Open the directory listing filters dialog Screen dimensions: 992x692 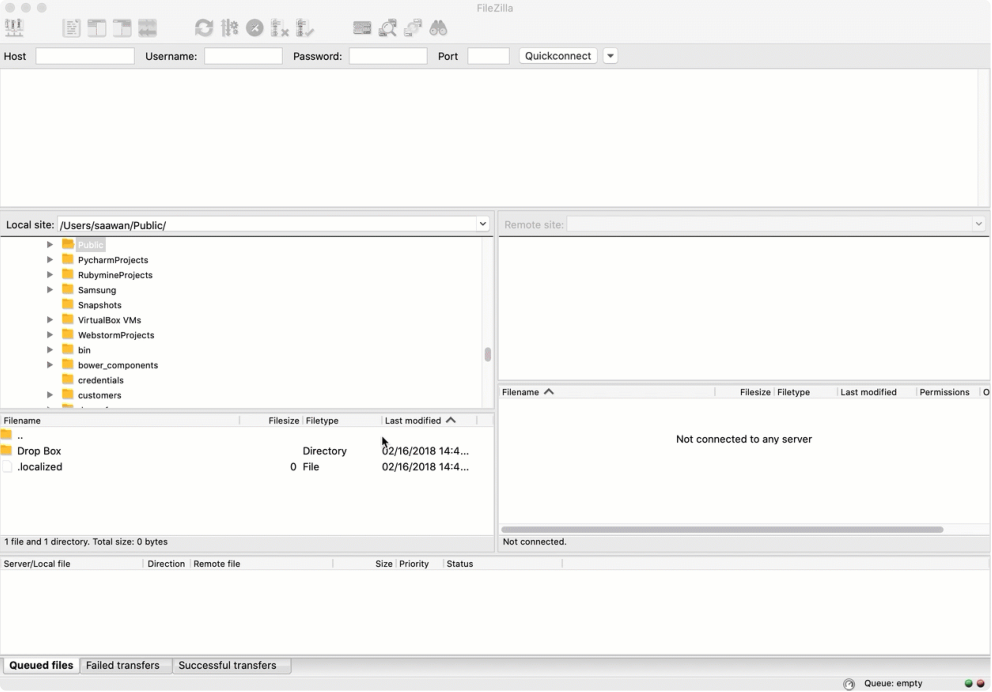362,28
